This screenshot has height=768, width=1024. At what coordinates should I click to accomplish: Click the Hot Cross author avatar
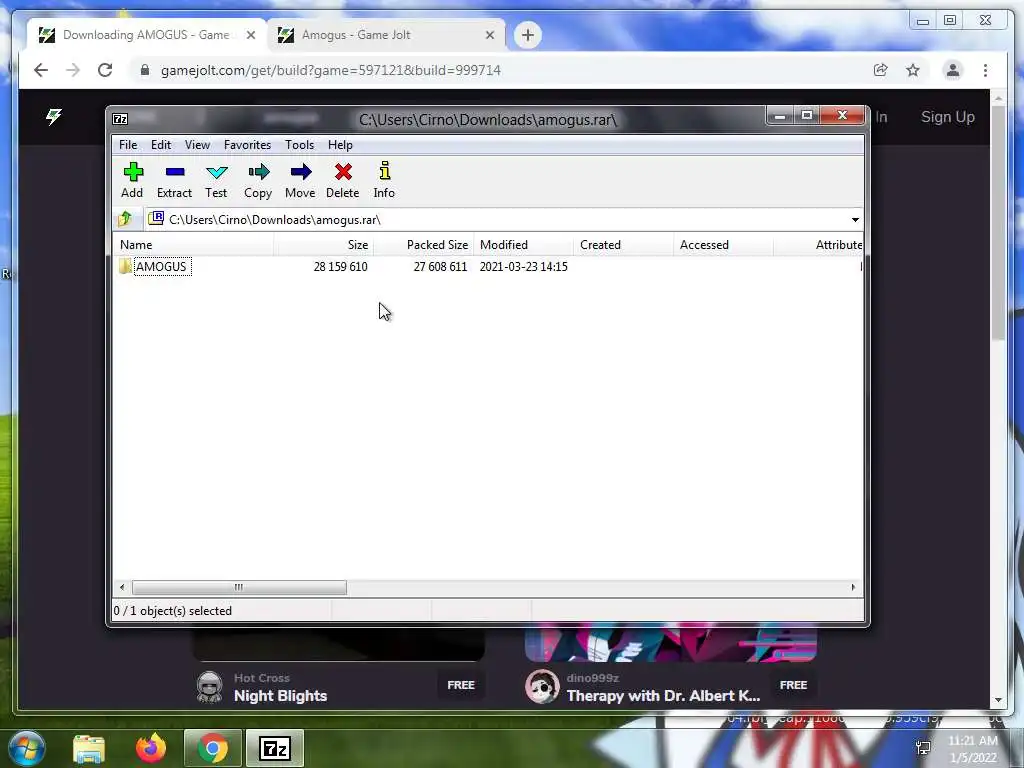(x=210, y=687)
